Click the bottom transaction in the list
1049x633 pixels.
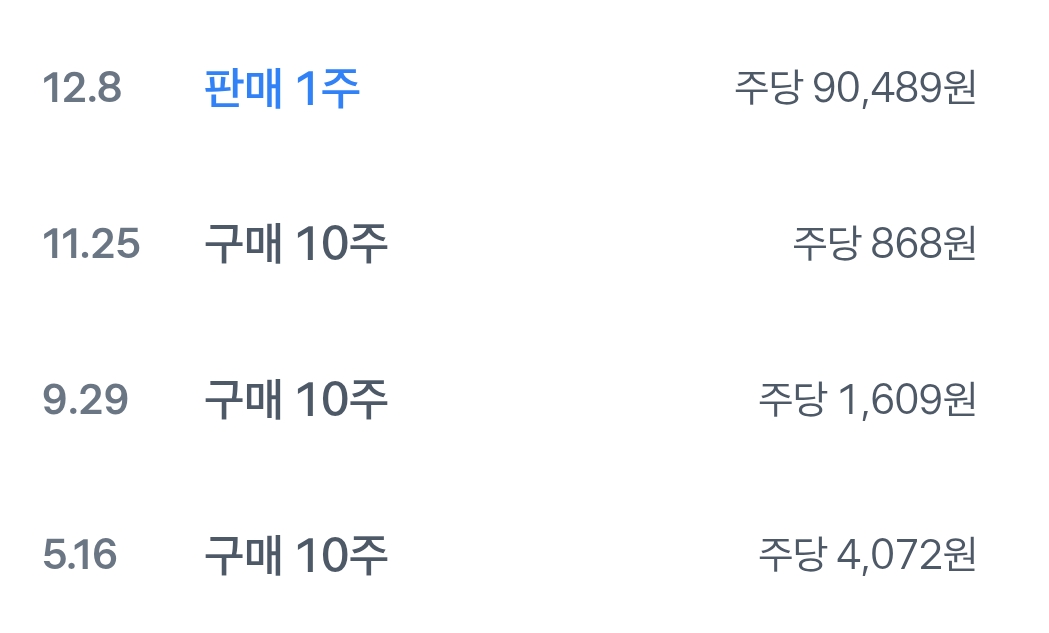click(520, 555)
